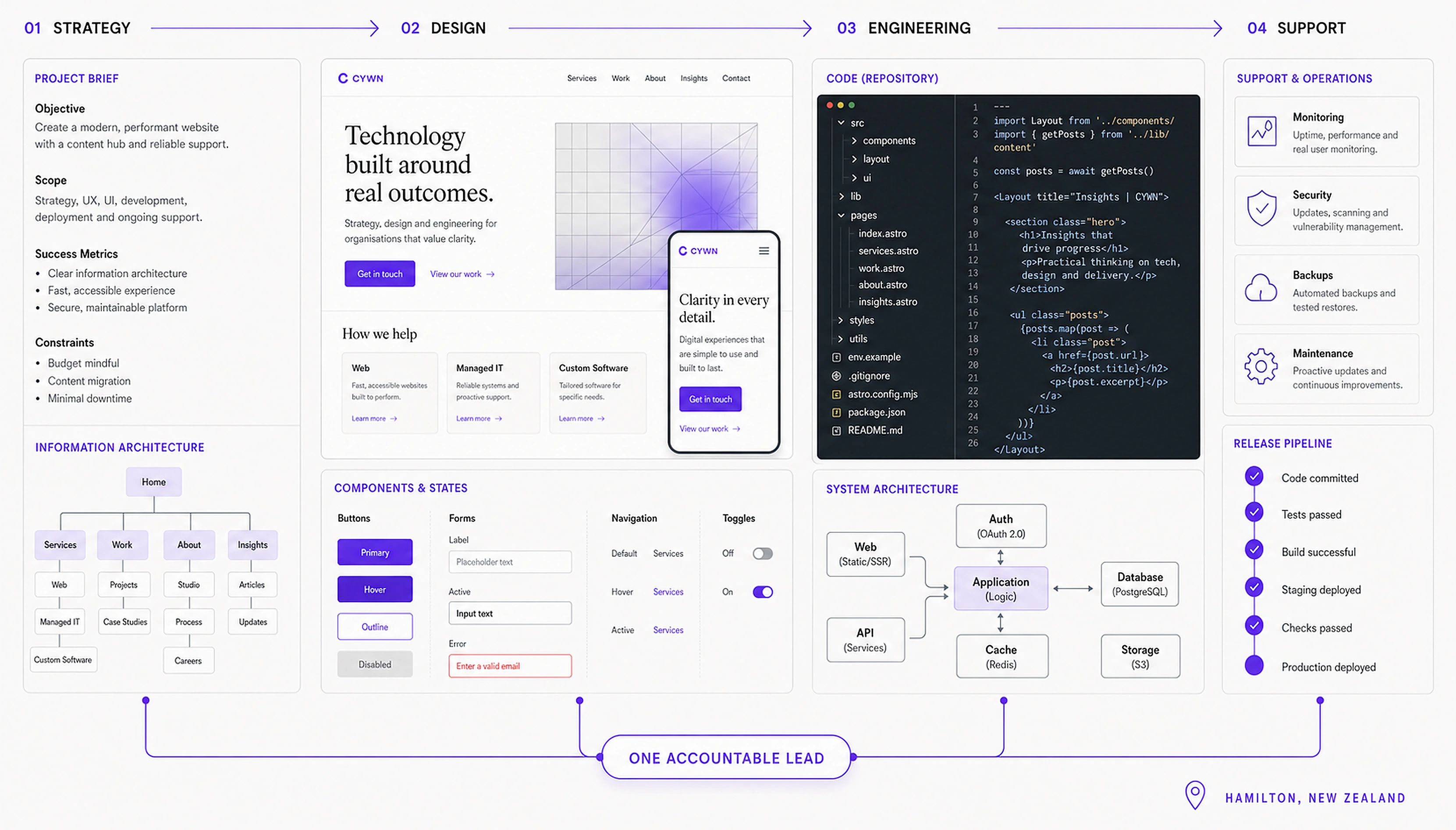Click Learn more on Web card
Viewport: 1456px width, 830px height.
(x=374, y=419)
